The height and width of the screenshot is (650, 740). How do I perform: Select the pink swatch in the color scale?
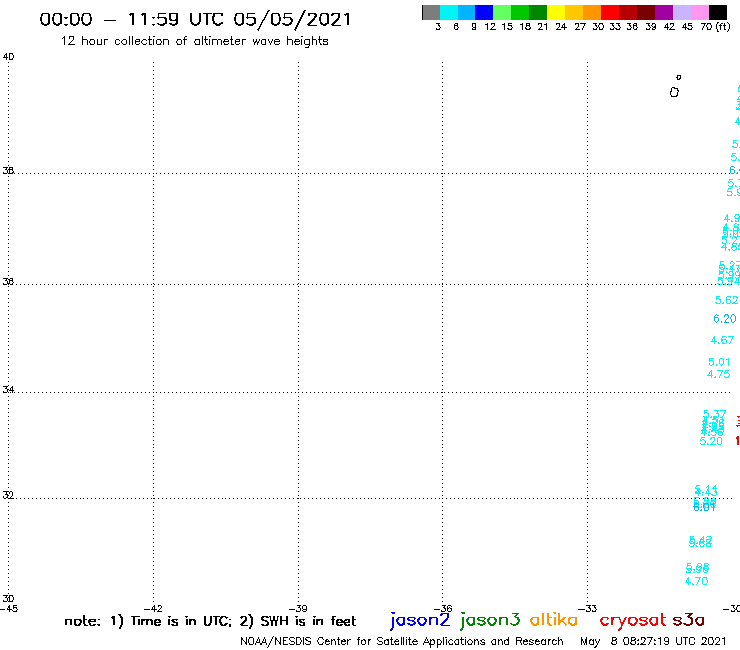coord(699,12)
